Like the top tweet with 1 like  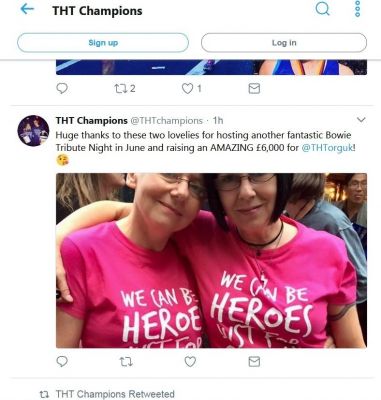tap(191, 88)
